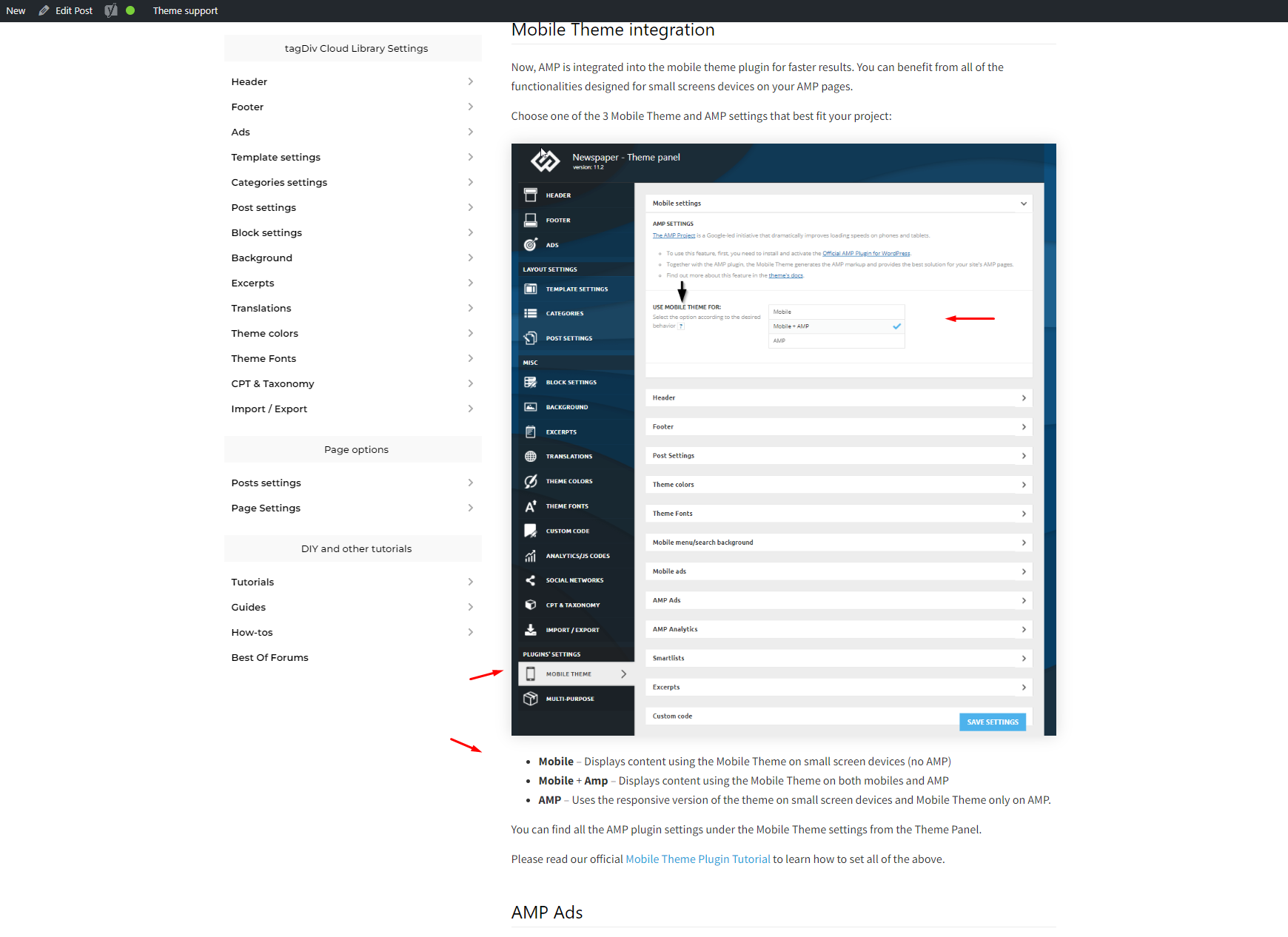Open Block settings in sidebar

(x=266, y=232)
